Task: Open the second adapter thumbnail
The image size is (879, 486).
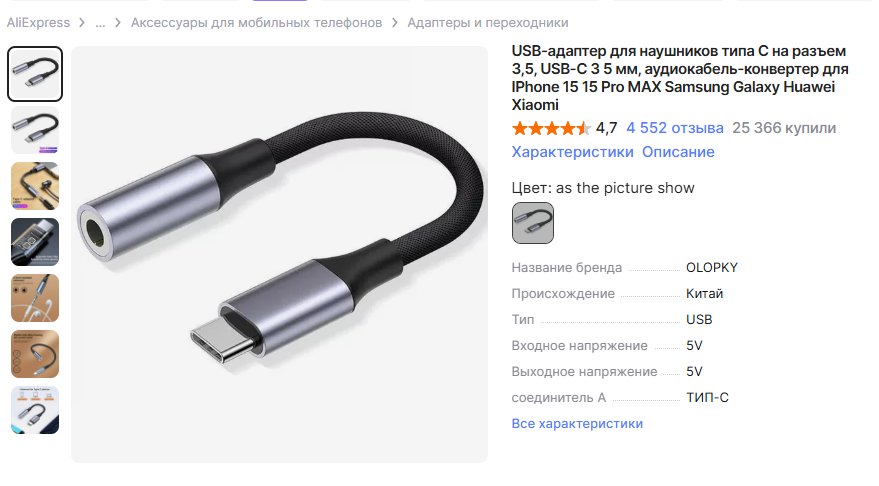Action: (x=35, y=130)
